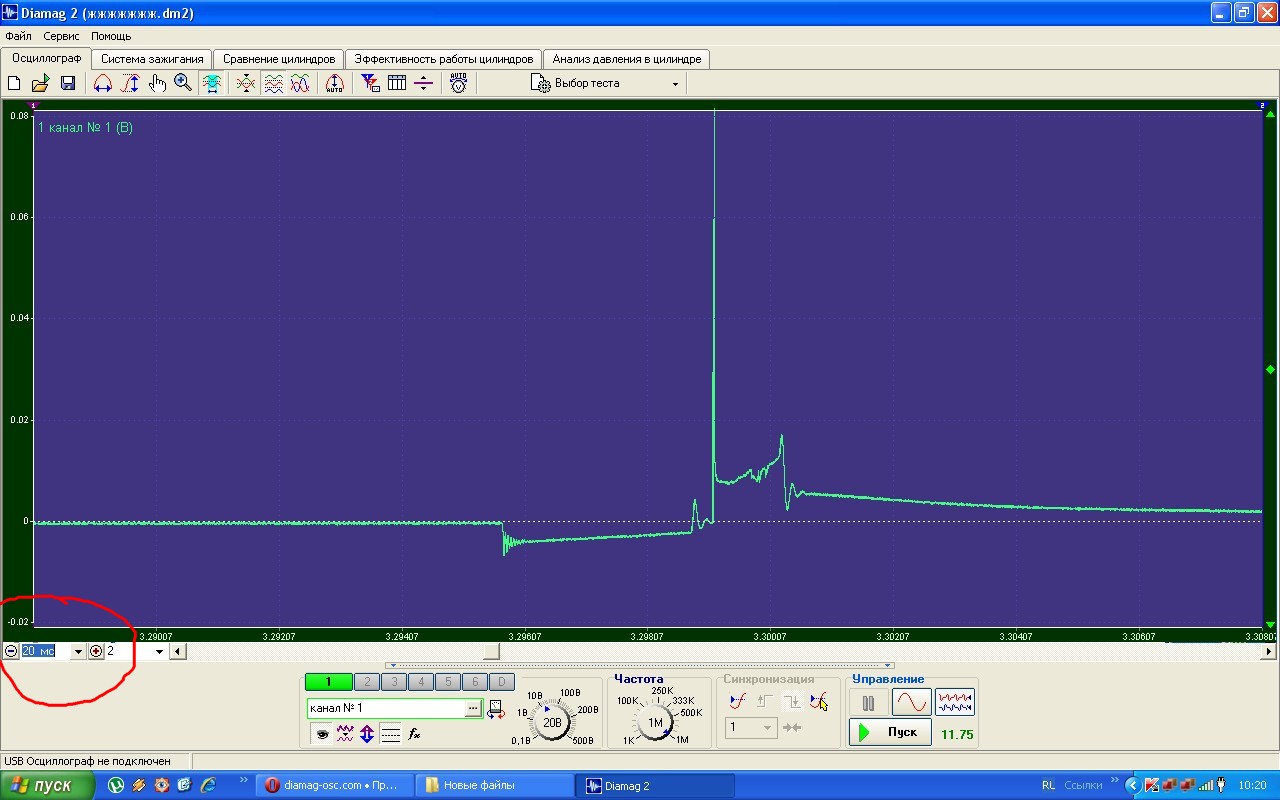Image resolution: width=1280 pixels, height=800 pixels.
Task: Toggle channel 2 button
Action: (x=367, y=682)
